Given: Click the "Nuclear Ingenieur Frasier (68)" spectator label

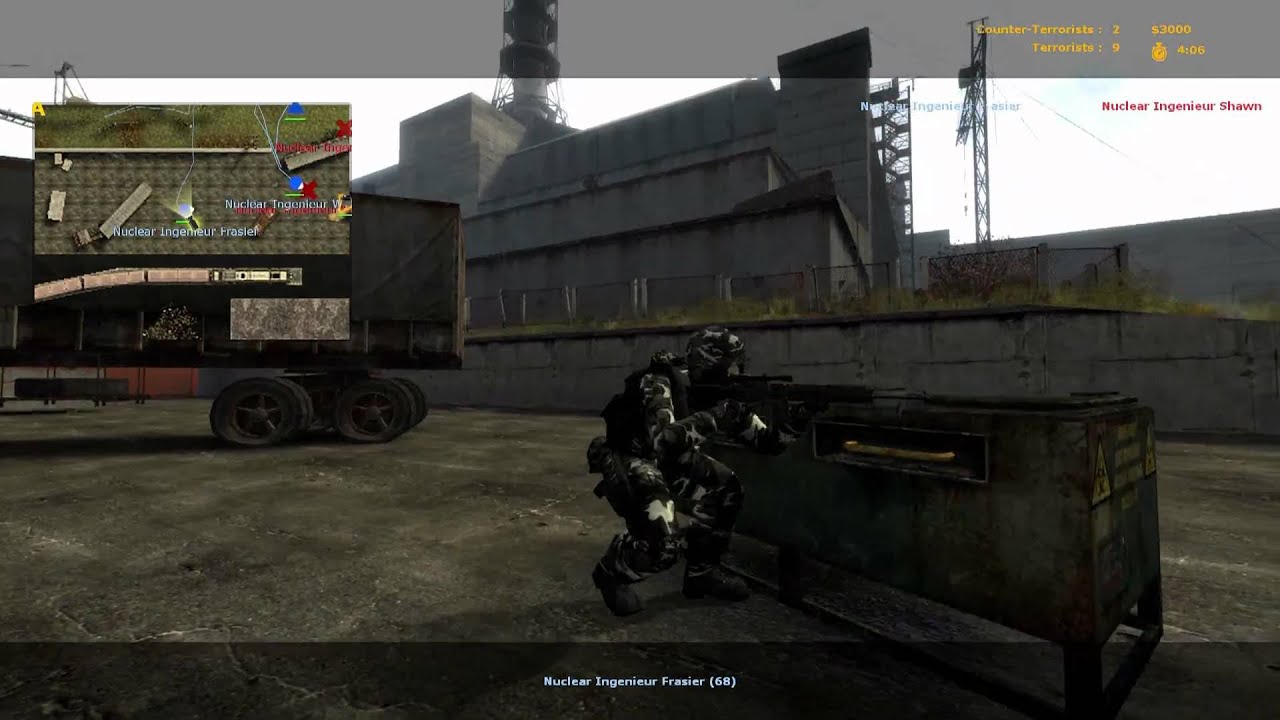Looking at the screenshot, I should tap(640, 681).
